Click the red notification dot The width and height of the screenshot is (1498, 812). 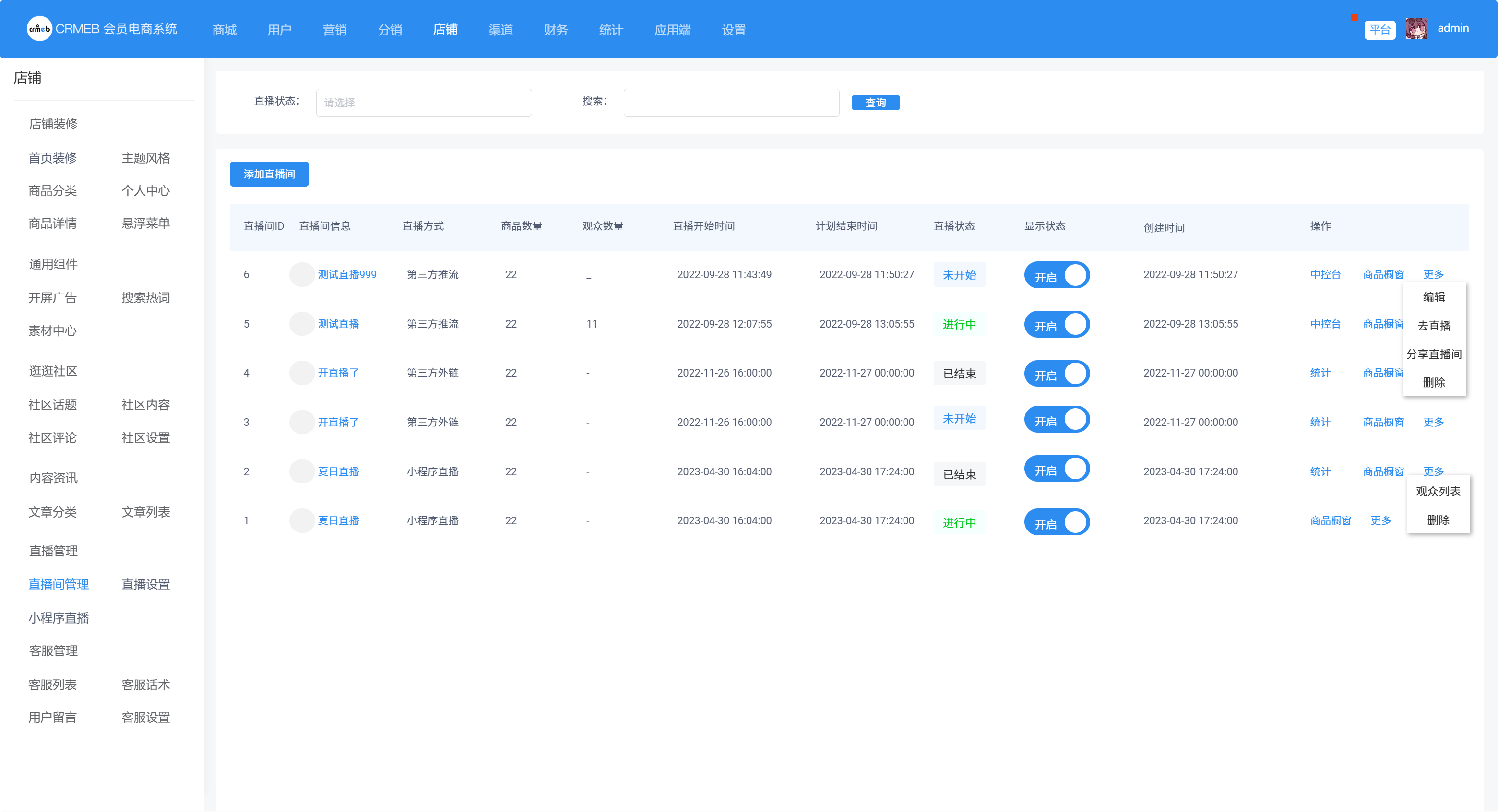click(1355, 17)
